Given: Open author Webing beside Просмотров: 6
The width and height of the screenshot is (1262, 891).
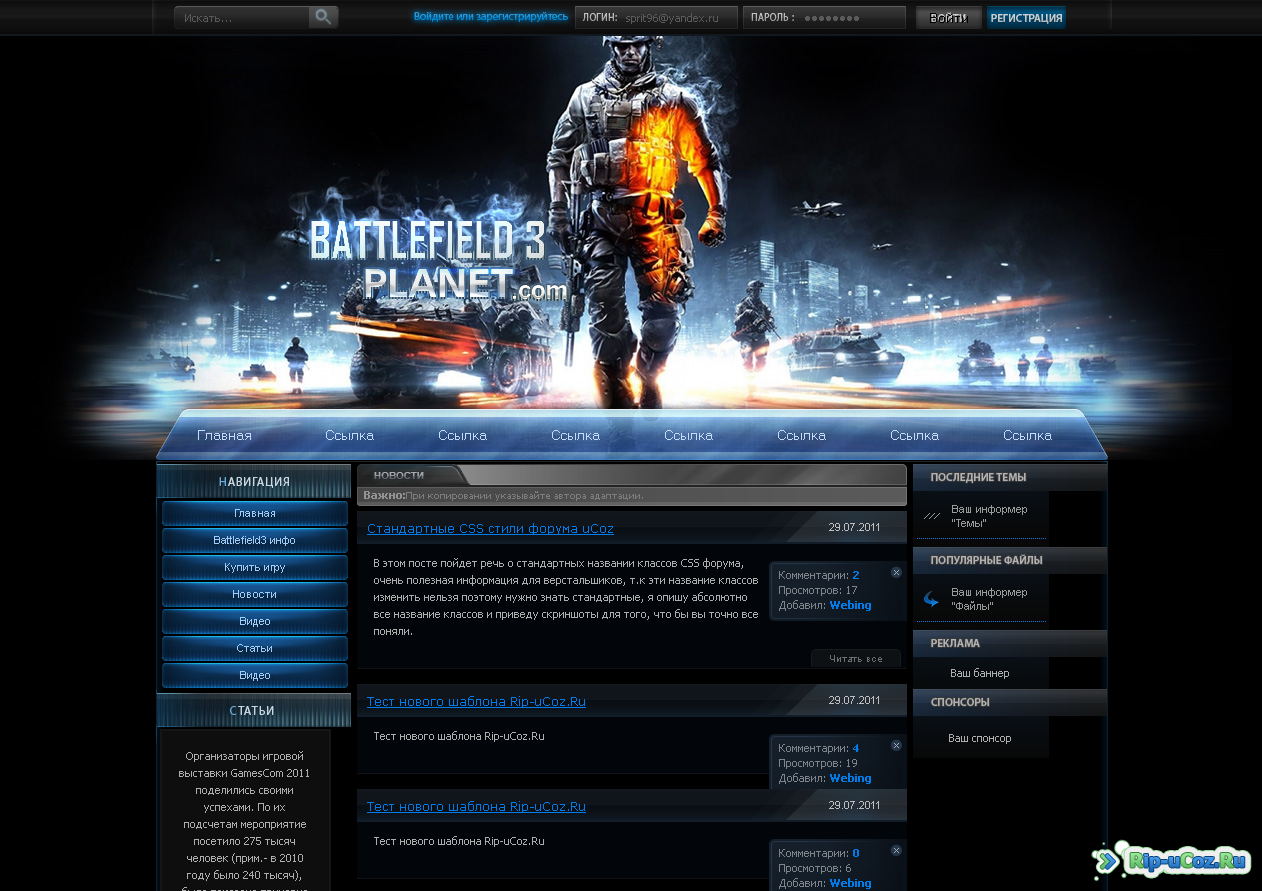Looking at the screenshot, I should pyautogui.click(x=850, y=883).
